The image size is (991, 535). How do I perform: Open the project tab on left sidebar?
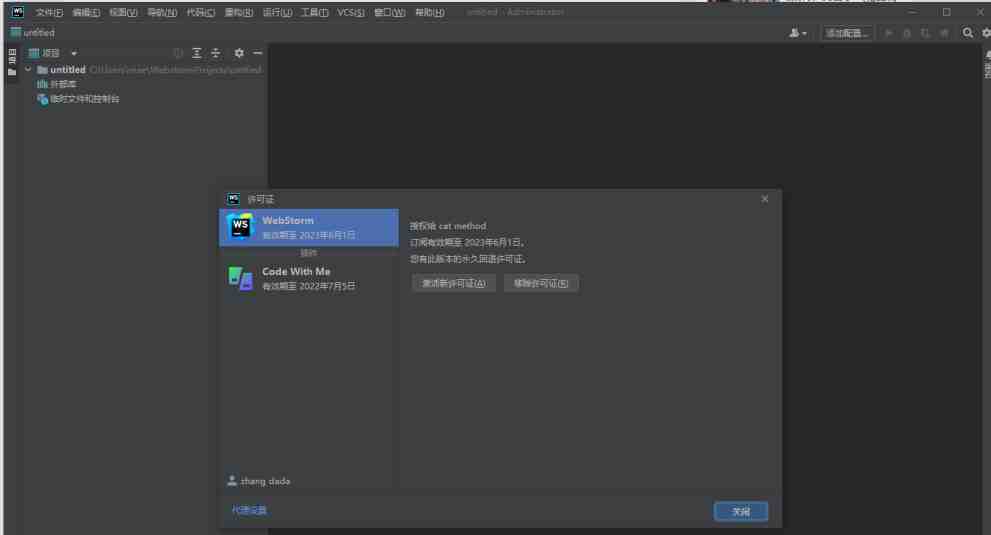(11, 62)
